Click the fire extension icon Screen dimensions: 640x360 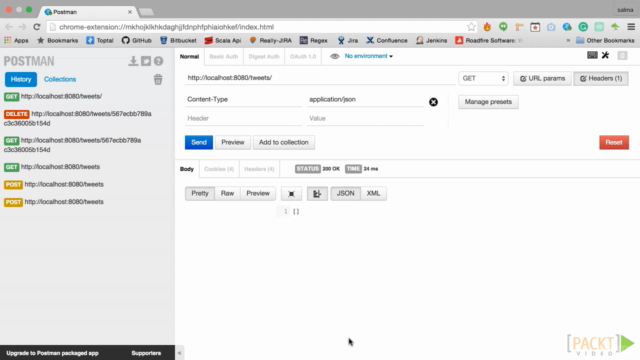tap(487, 27)
